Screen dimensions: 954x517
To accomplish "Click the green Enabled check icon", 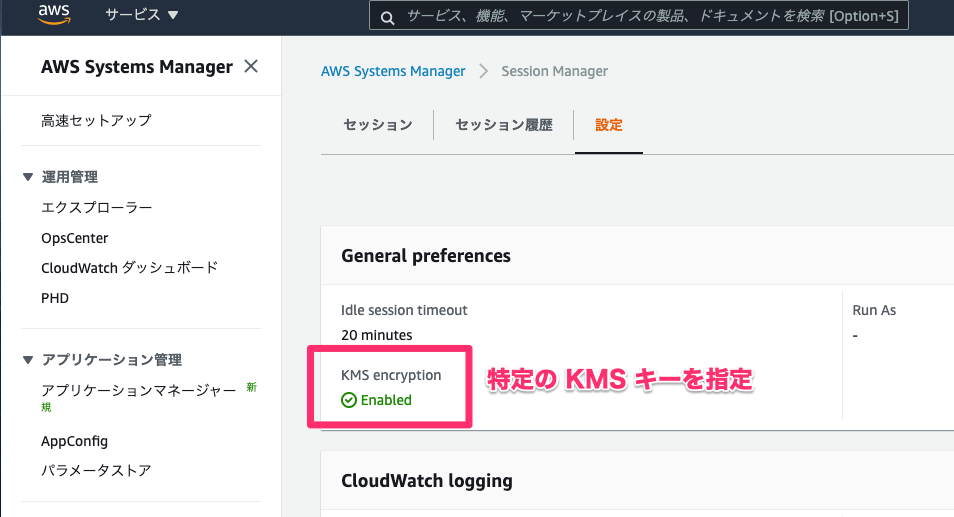I will 349,400.
